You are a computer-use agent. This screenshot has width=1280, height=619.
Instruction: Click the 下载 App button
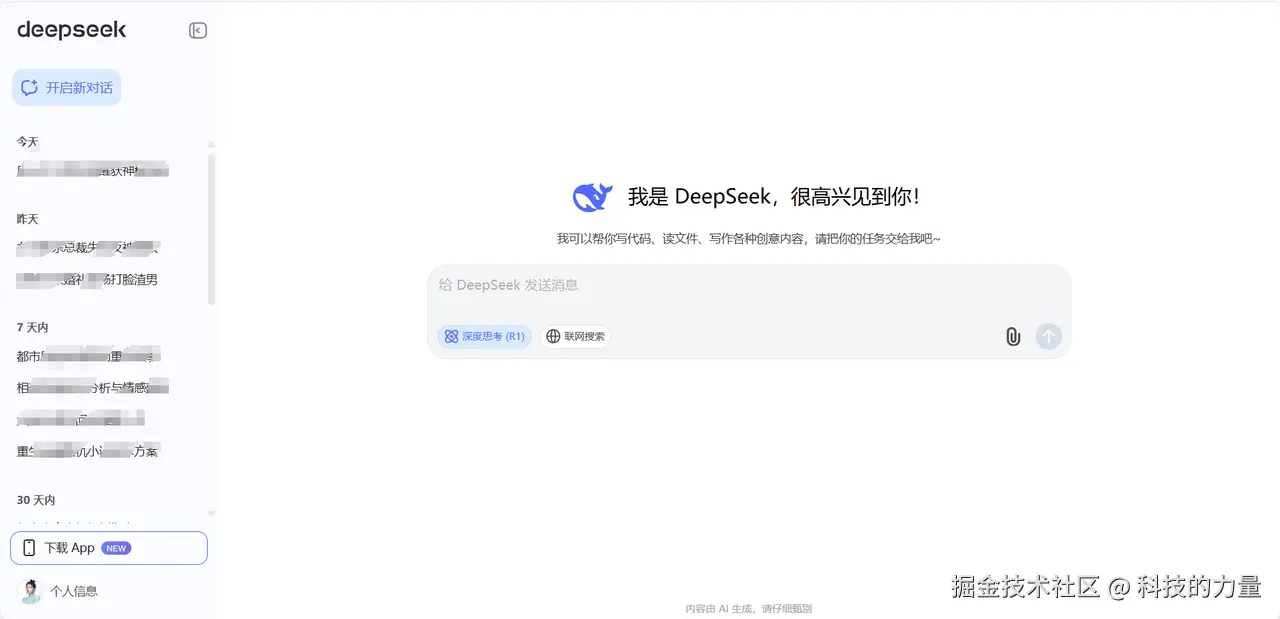(x=109, y=548)
